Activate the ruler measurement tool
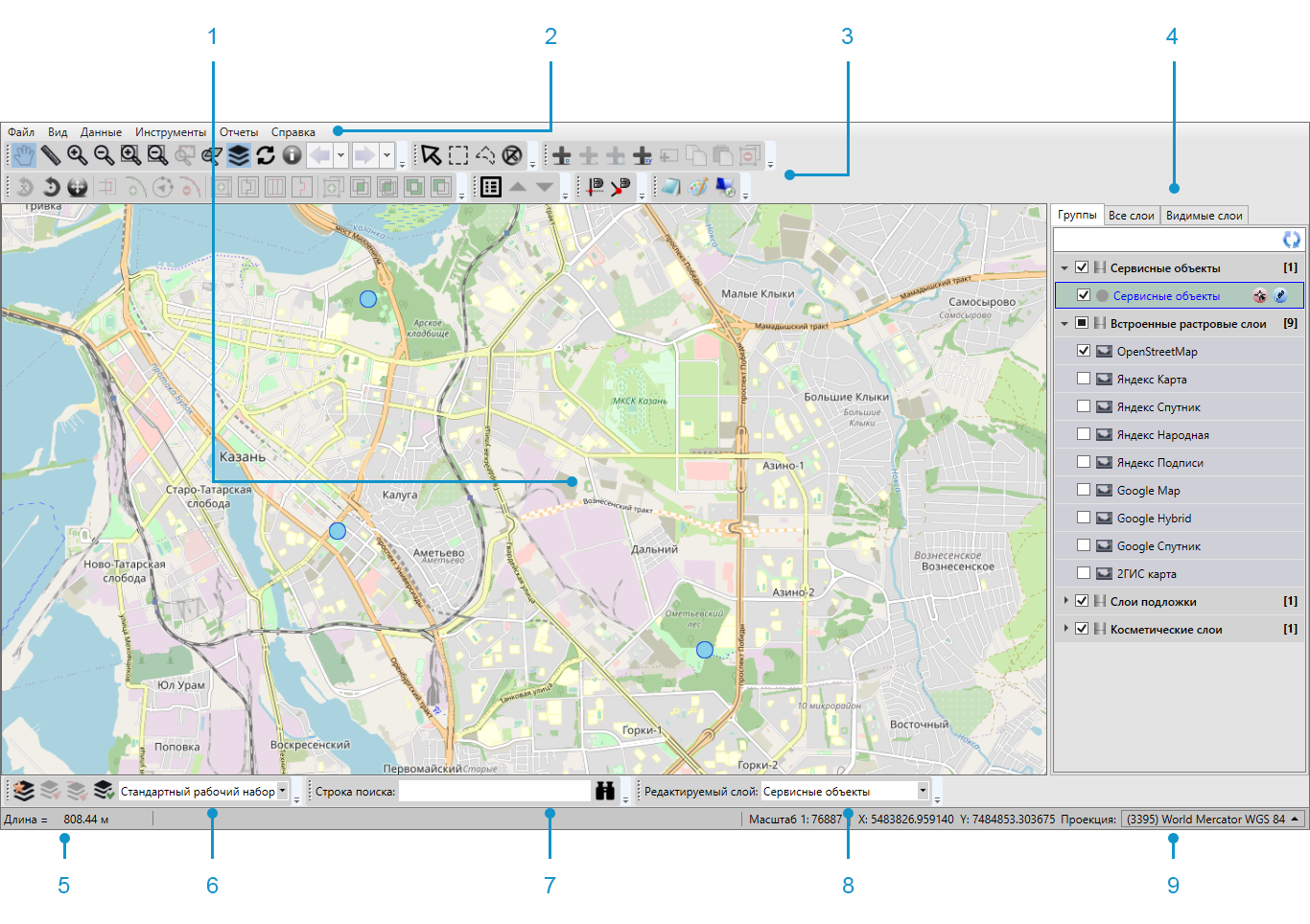The image size is (1310, 924). click(50, 155)
